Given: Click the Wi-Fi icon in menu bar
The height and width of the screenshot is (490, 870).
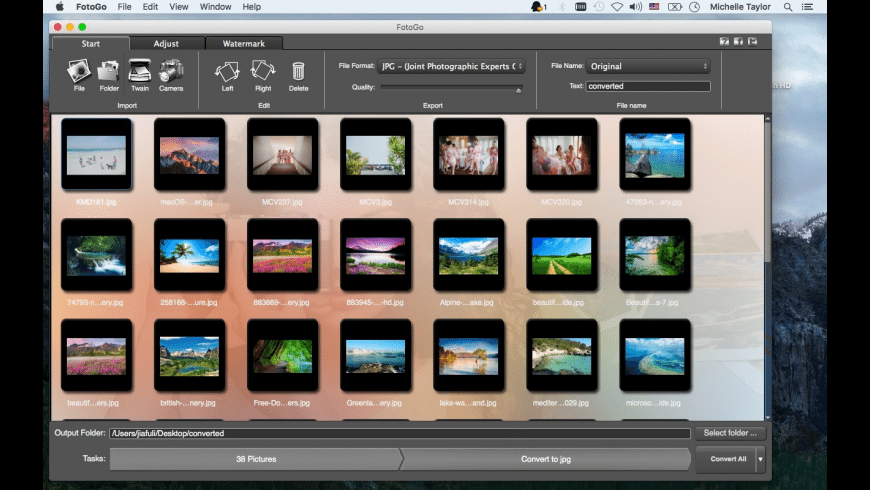Looking at the screenshot, I should [x=616, y=7].
